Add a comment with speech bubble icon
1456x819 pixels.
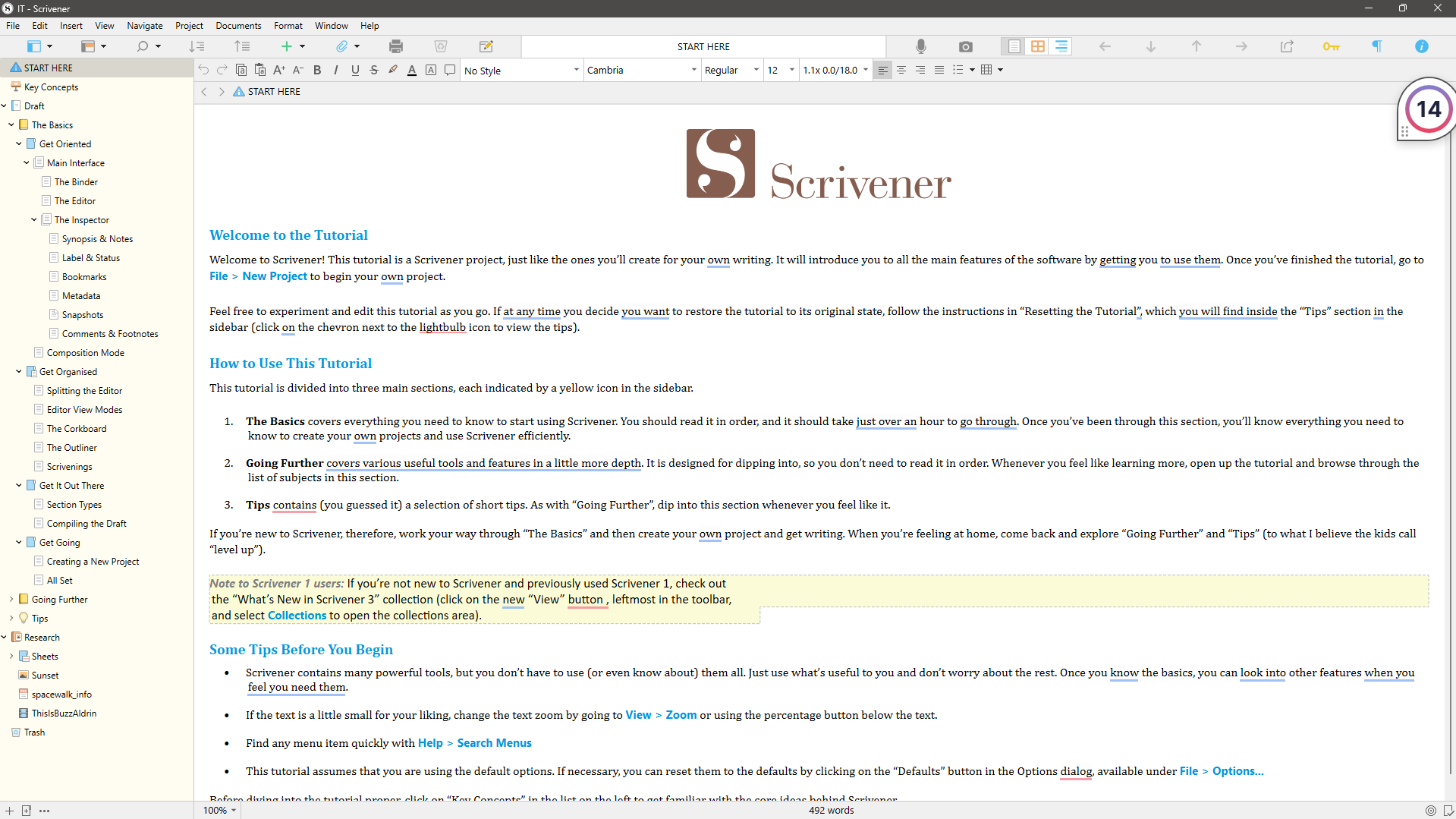coord(450,70)
